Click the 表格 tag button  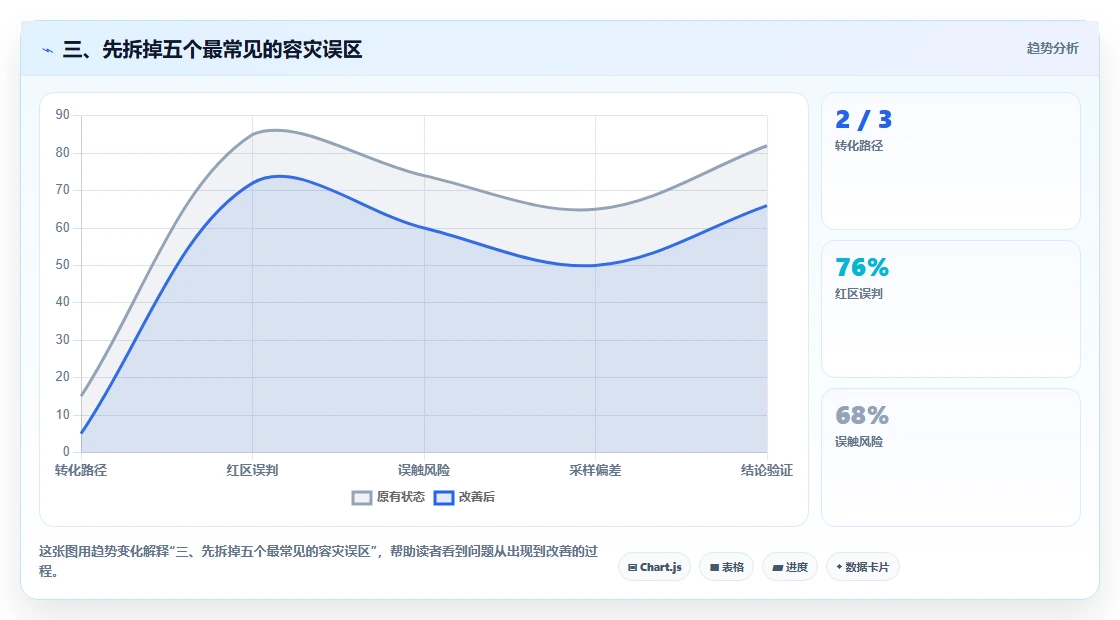coord(726,567)
